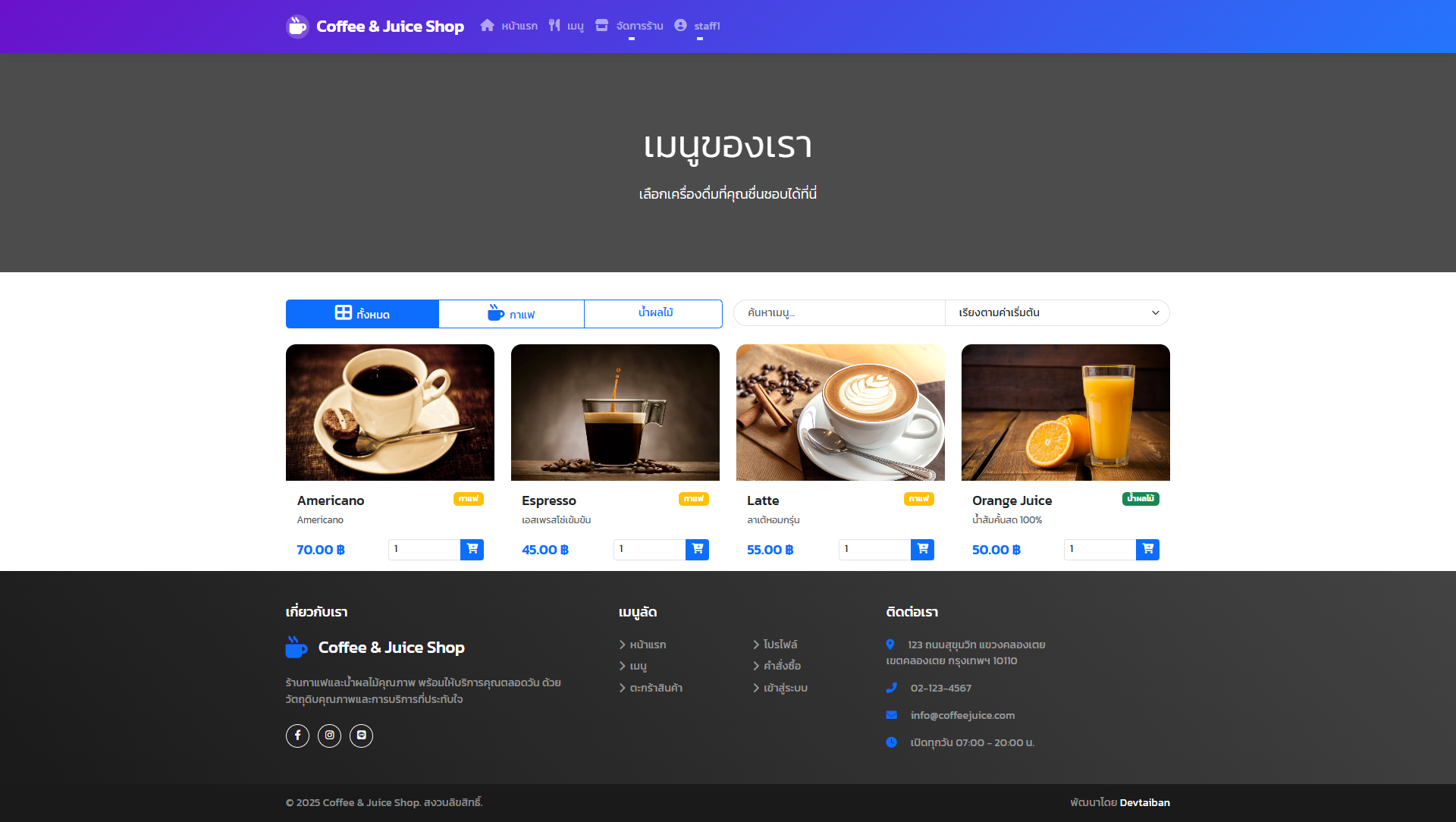The height and width of the screenshot is (822, 1456).
Task: Click the quantity field of the Espresso
Action: [x=648, y=549]
